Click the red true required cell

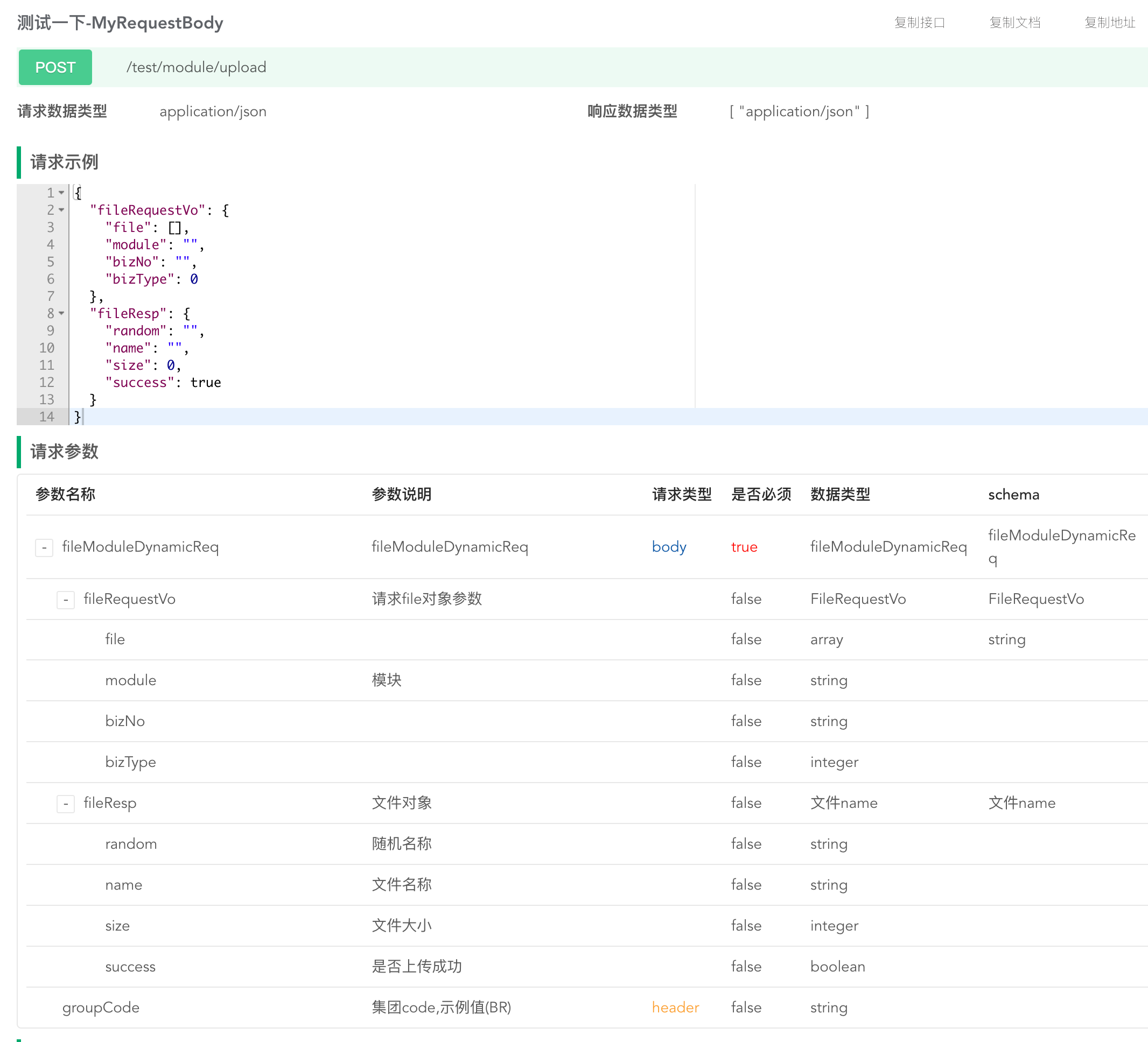tap(744, 547)
